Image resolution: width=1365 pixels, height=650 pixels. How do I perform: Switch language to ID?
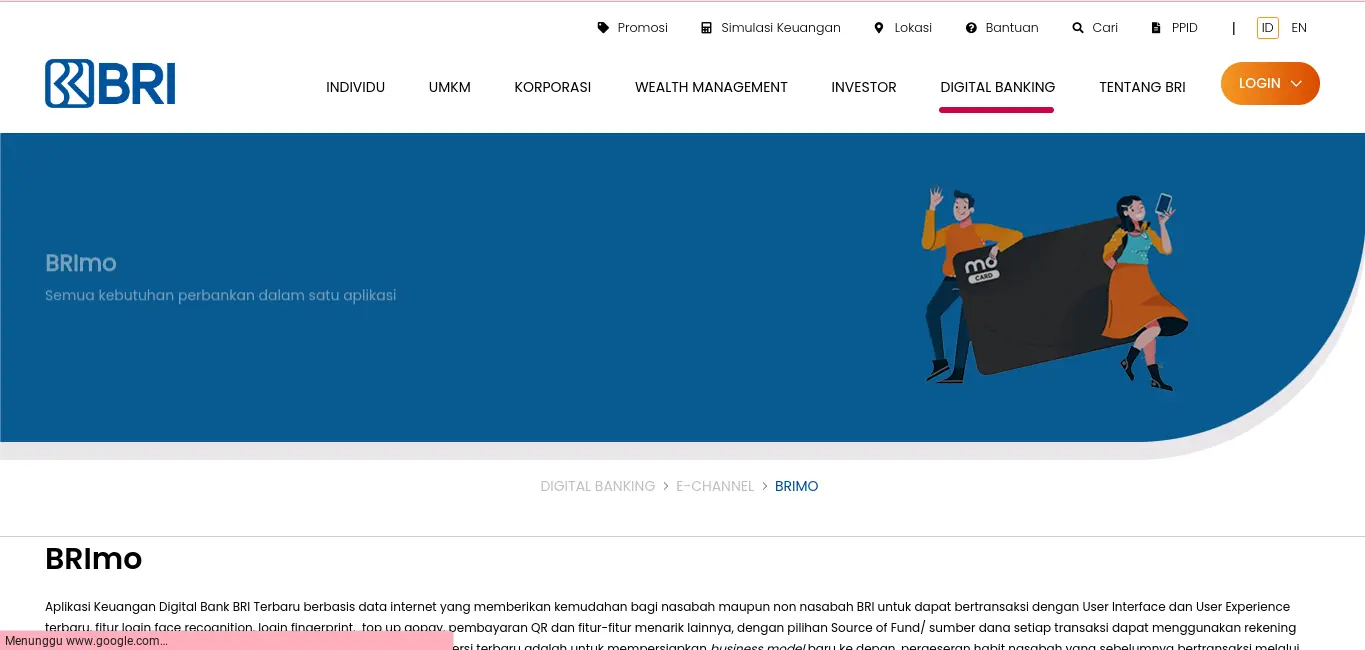(1268, 28)
